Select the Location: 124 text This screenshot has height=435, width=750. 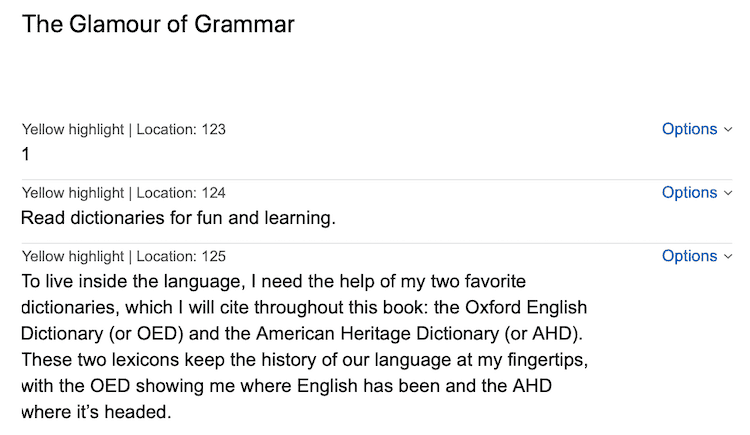(x=181, y=193)
